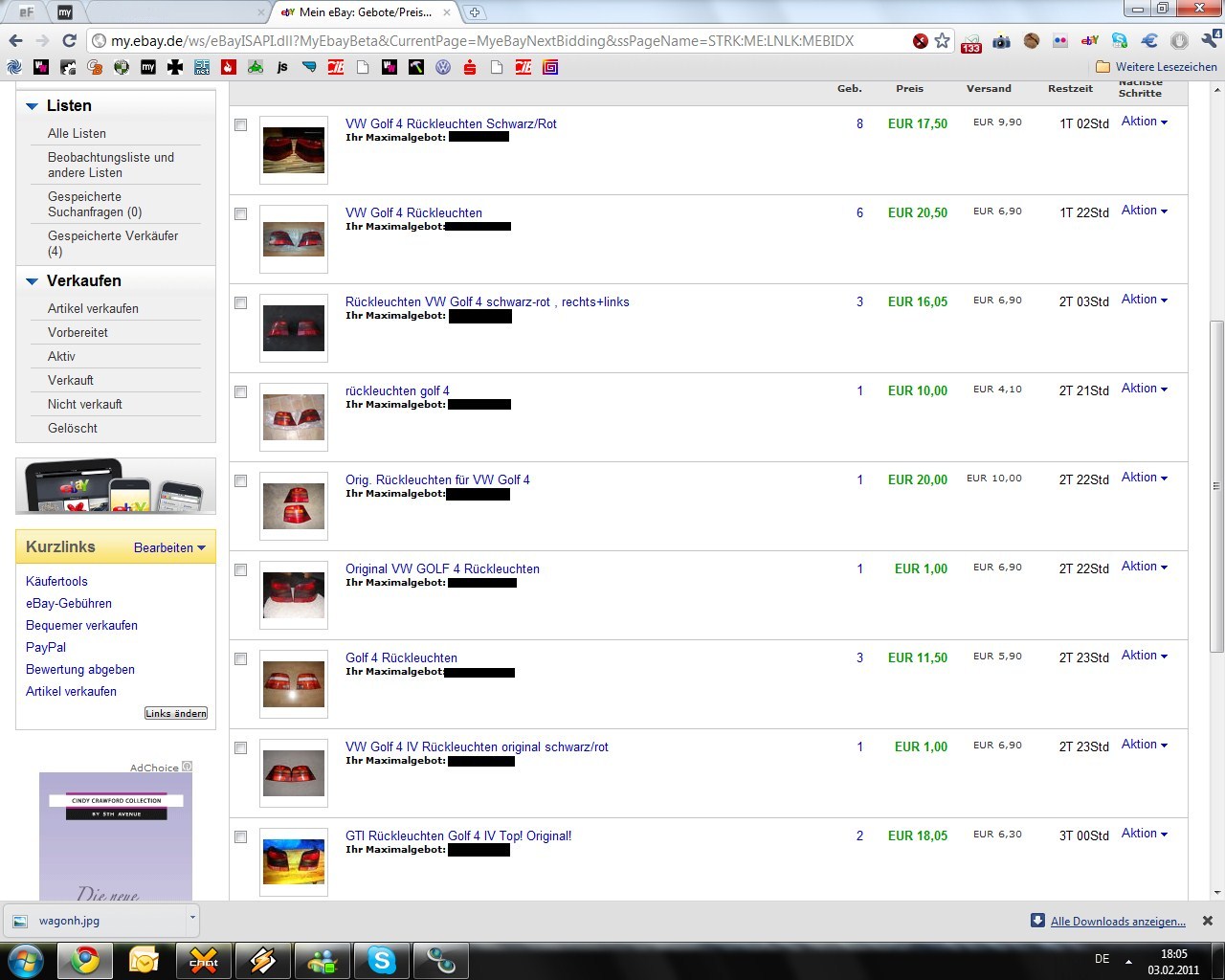
Task: Open the SF.net bookmark icon
Action: [202, 67]
